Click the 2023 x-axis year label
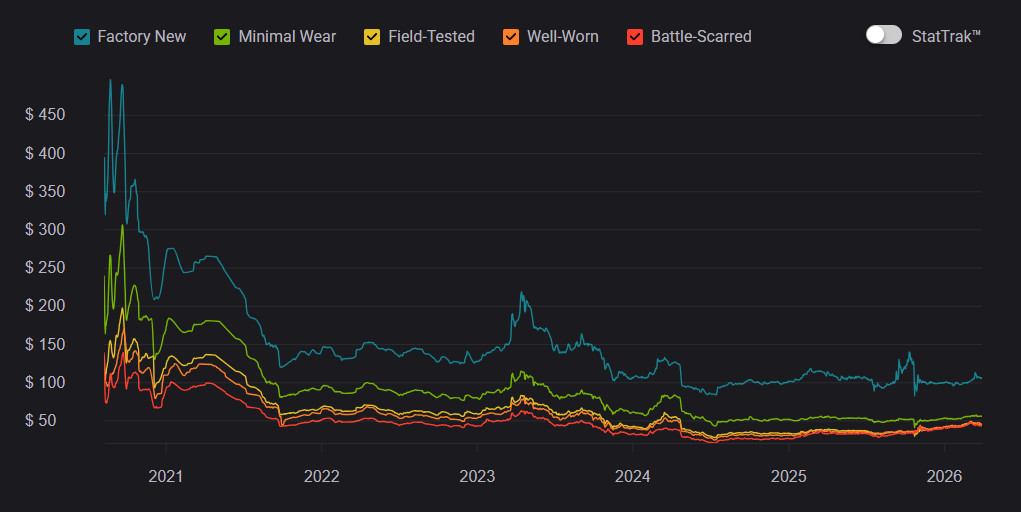This screenshot has height=512, width=1021. 477,476
